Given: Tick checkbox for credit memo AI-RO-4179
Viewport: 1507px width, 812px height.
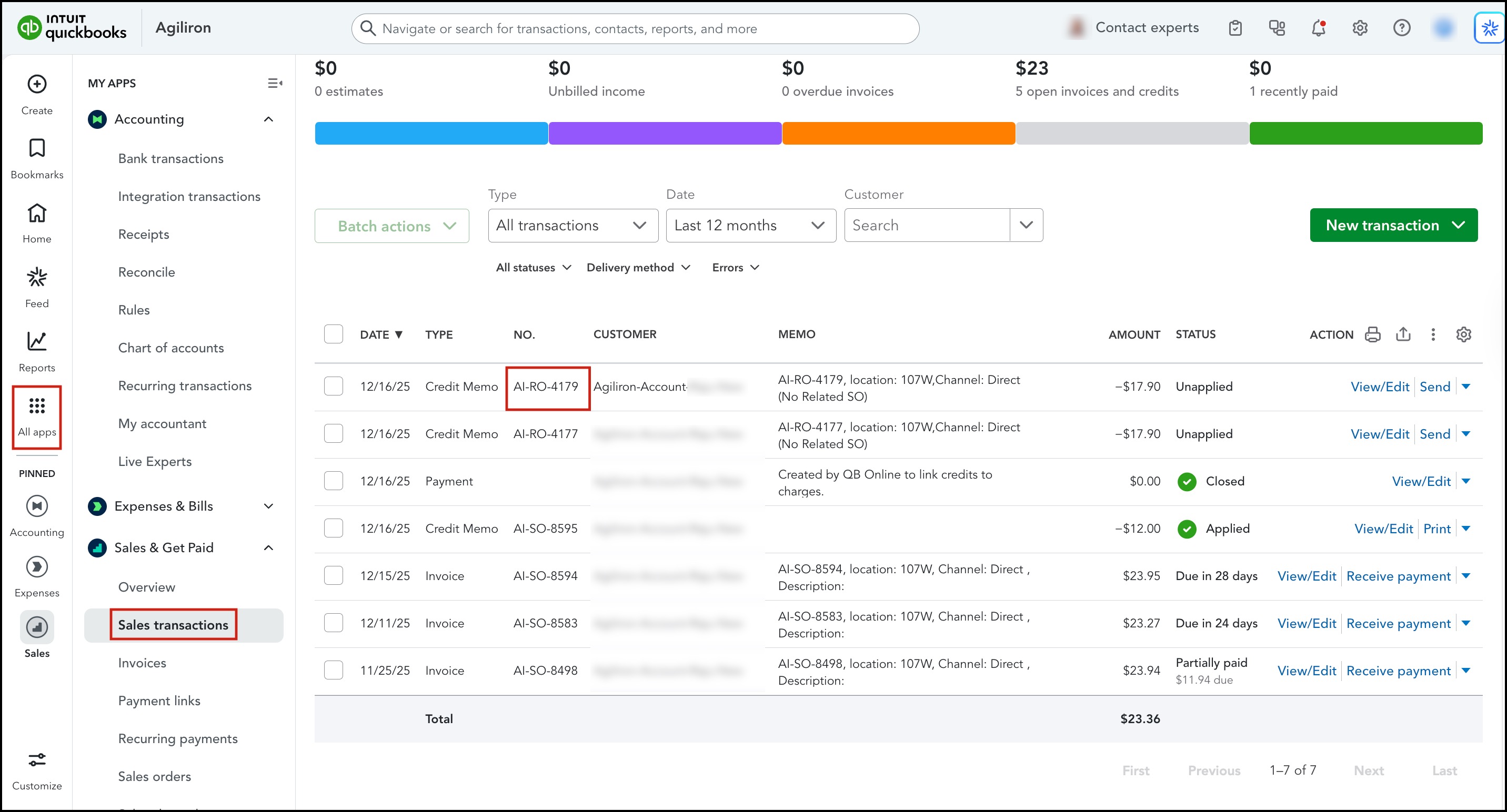Looking at the screenshot, I should pos(334,387).
